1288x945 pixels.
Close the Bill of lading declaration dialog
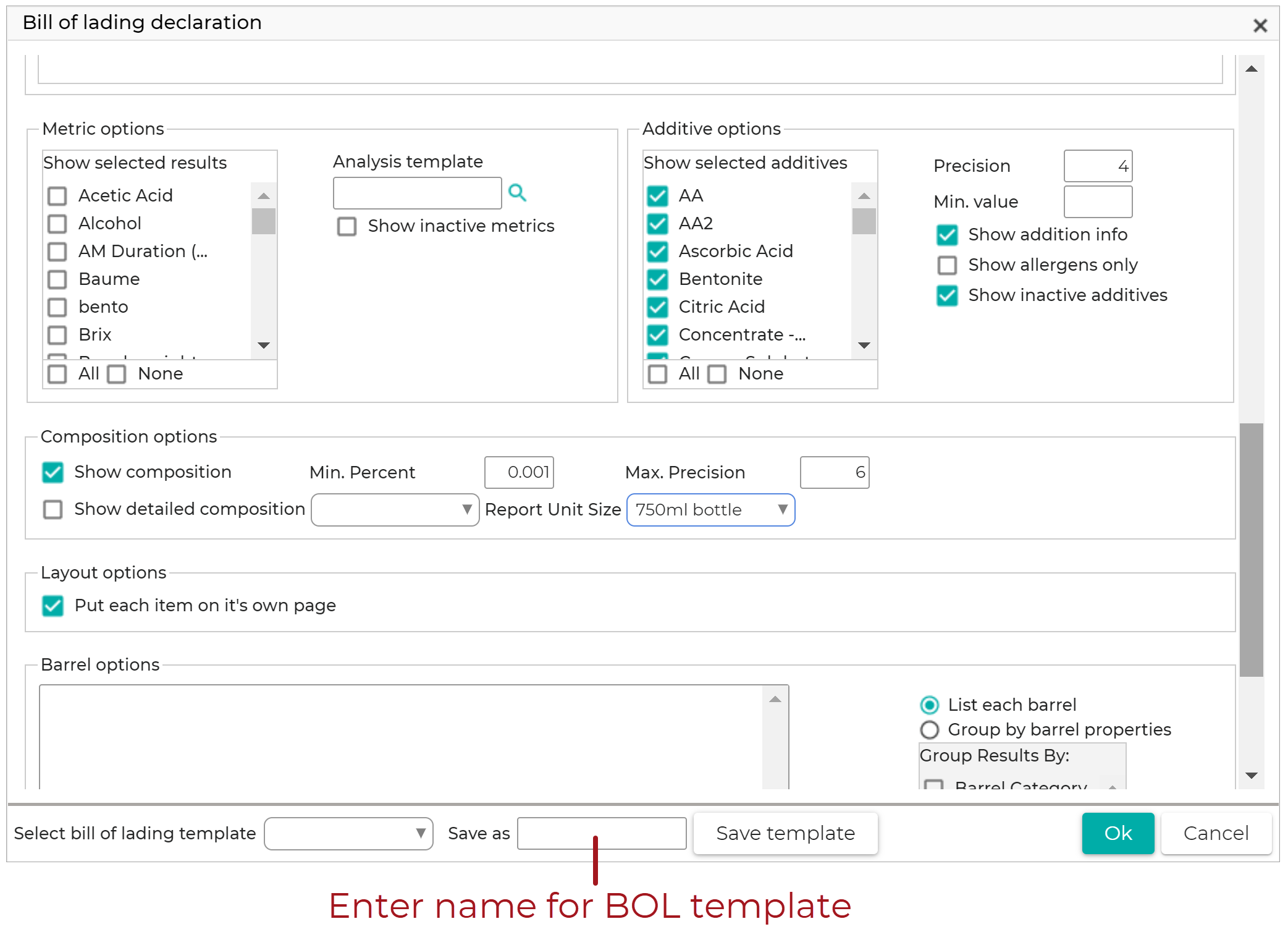click(1260, 25)
